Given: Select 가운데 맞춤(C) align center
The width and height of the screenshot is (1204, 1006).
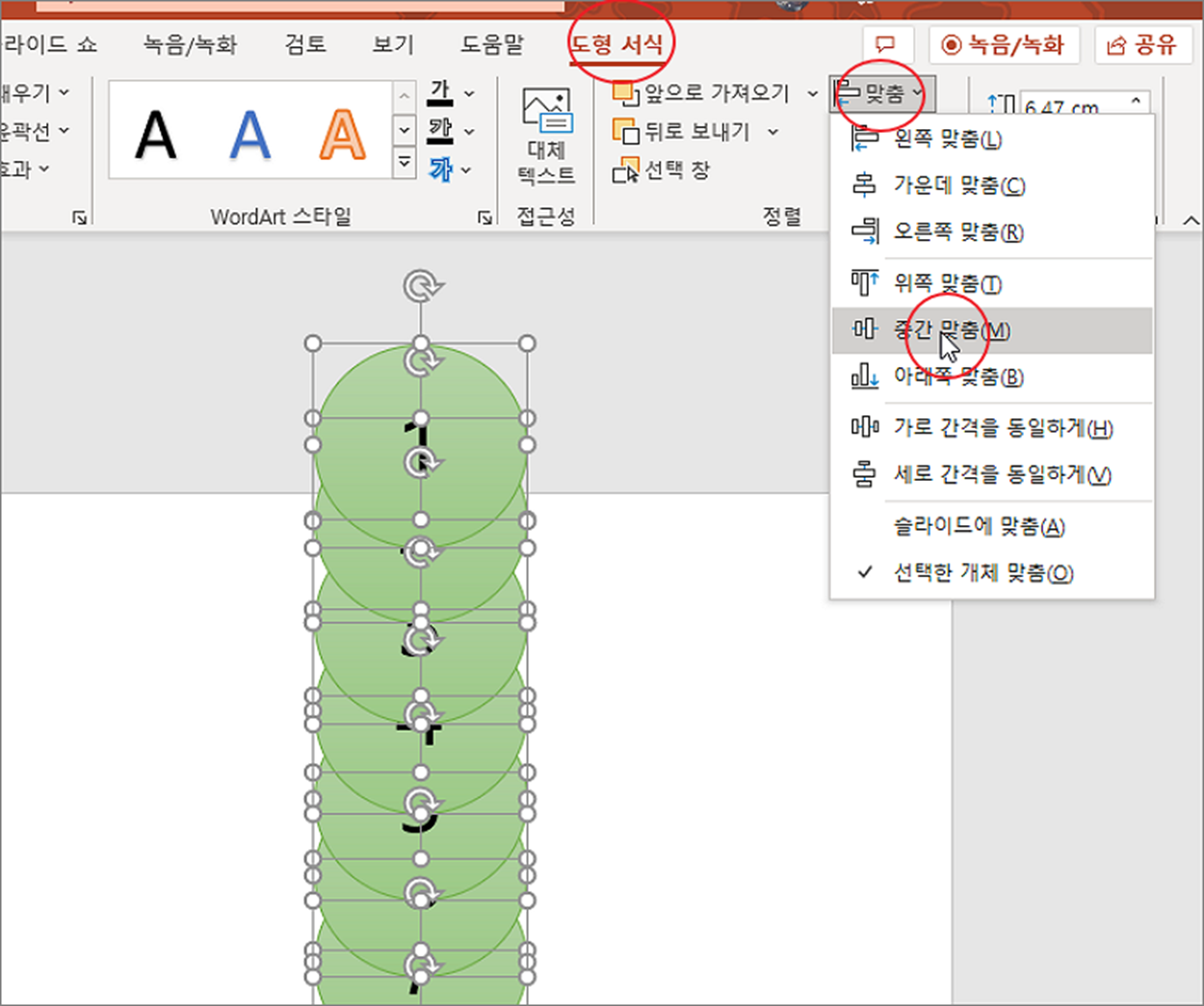Looking at the screenshot, I should [992, 185].
